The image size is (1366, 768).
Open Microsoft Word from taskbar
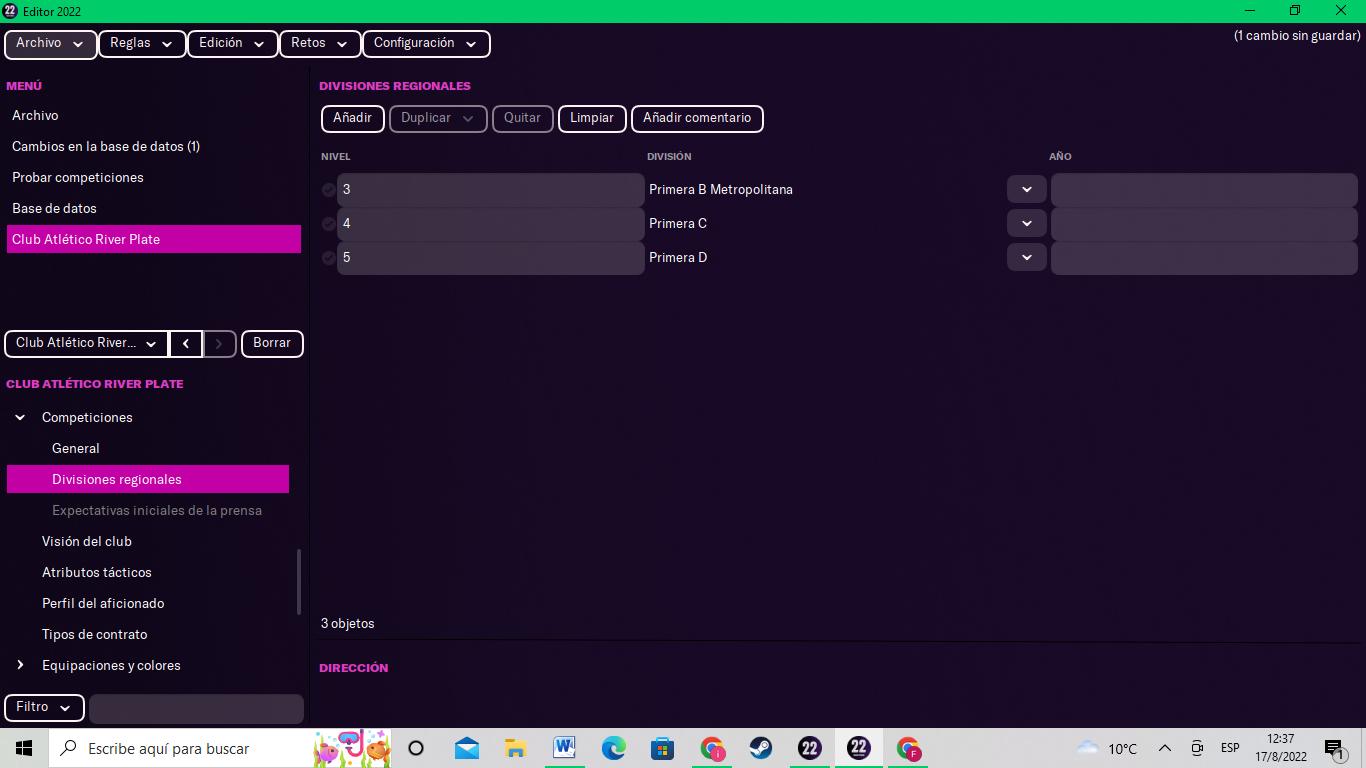tap(565, 748)
